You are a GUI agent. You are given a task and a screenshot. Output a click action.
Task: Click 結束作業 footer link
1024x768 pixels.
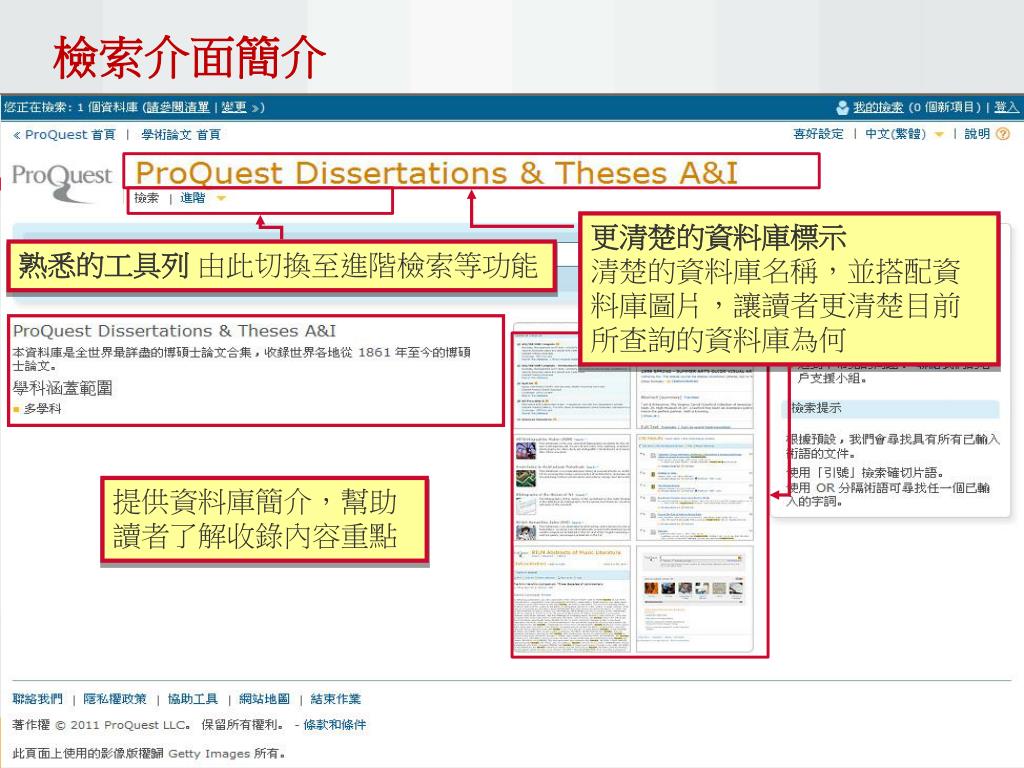(336, 699)
